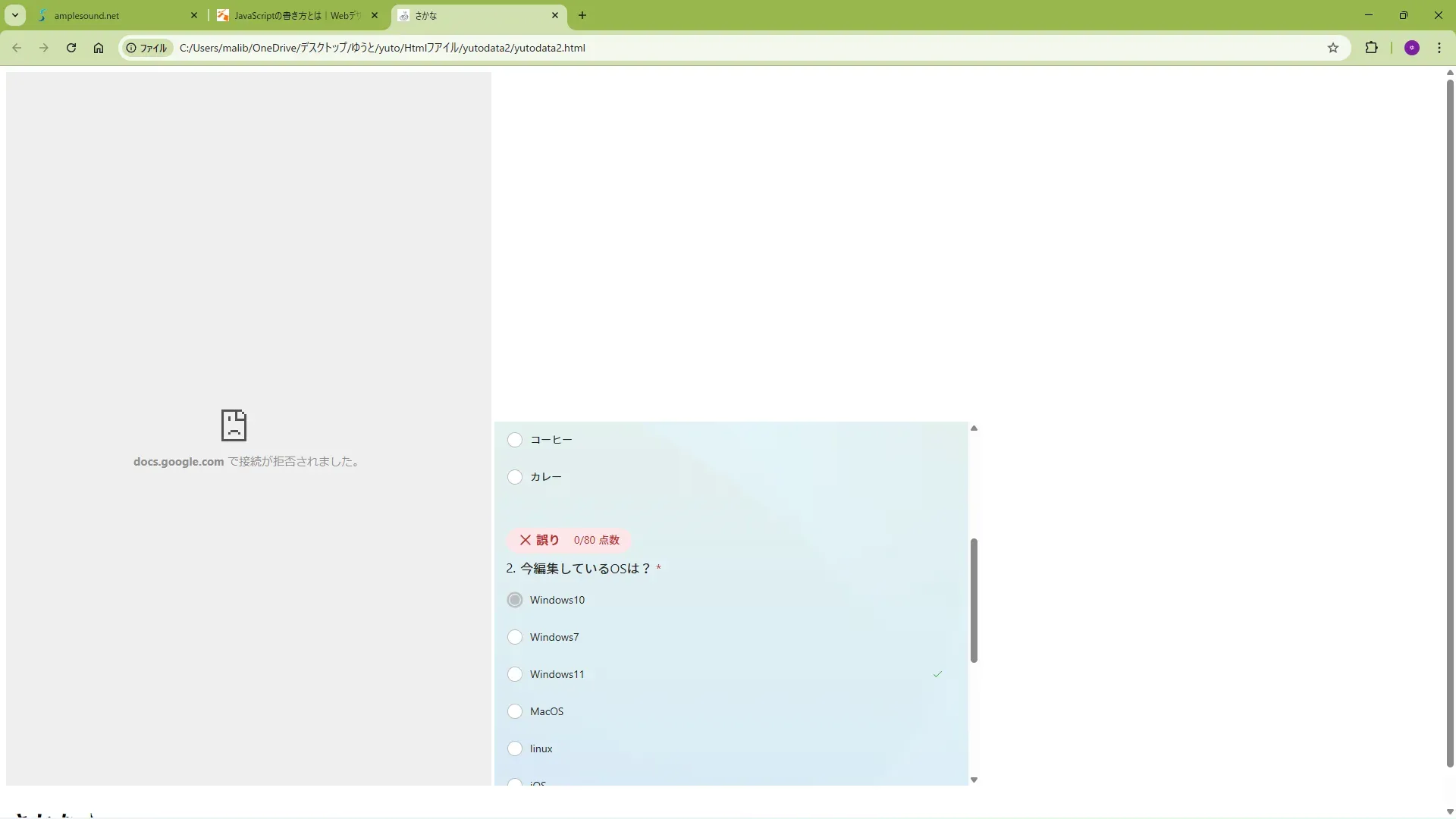Bookmark this page with star icon
Image resolution: width=1456 pixels, height=819 pixels.
tap(1333, 48)
